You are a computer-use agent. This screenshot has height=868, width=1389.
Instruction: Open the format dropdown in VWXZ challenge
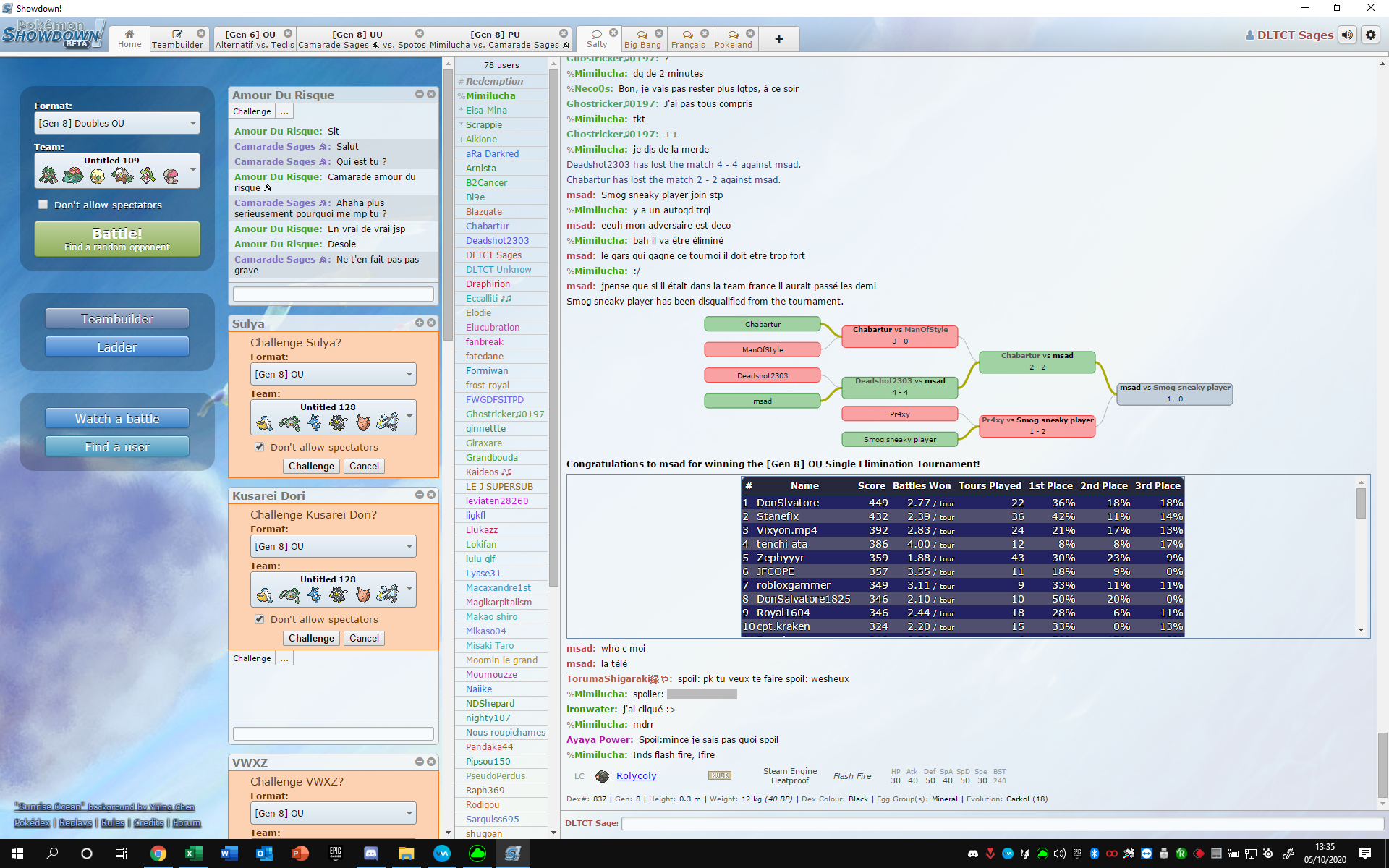(x=334, y=813)
